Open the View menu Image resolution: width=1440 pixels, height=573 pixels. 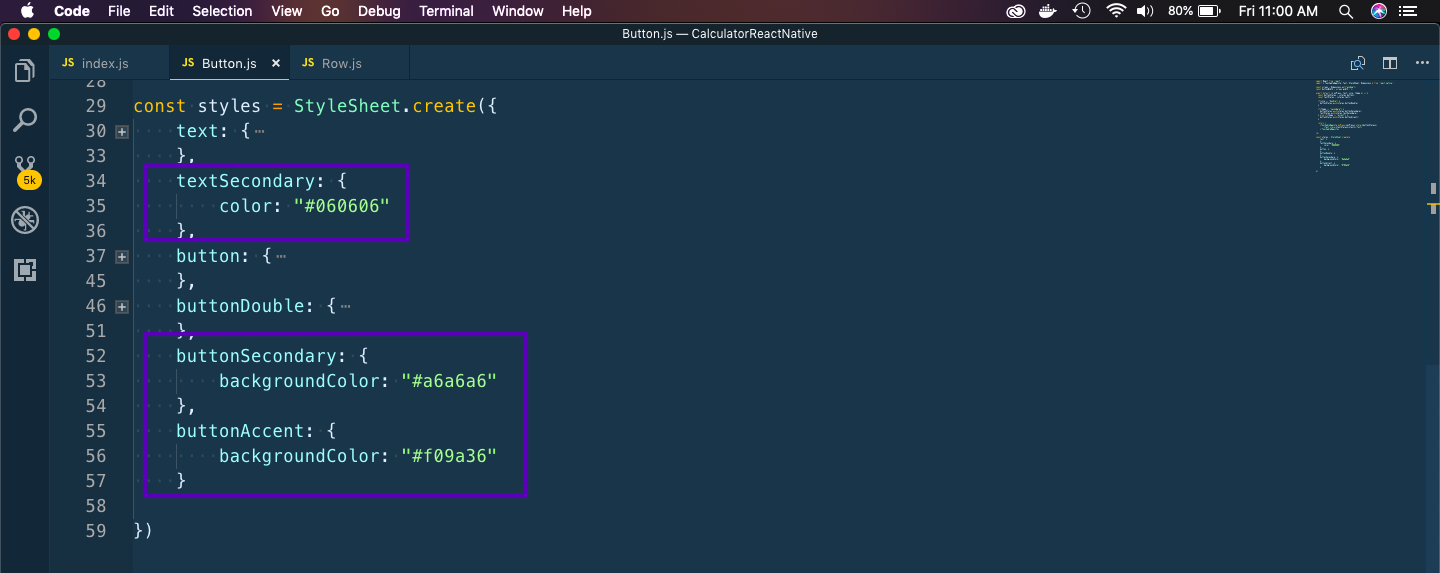point(287,11)
